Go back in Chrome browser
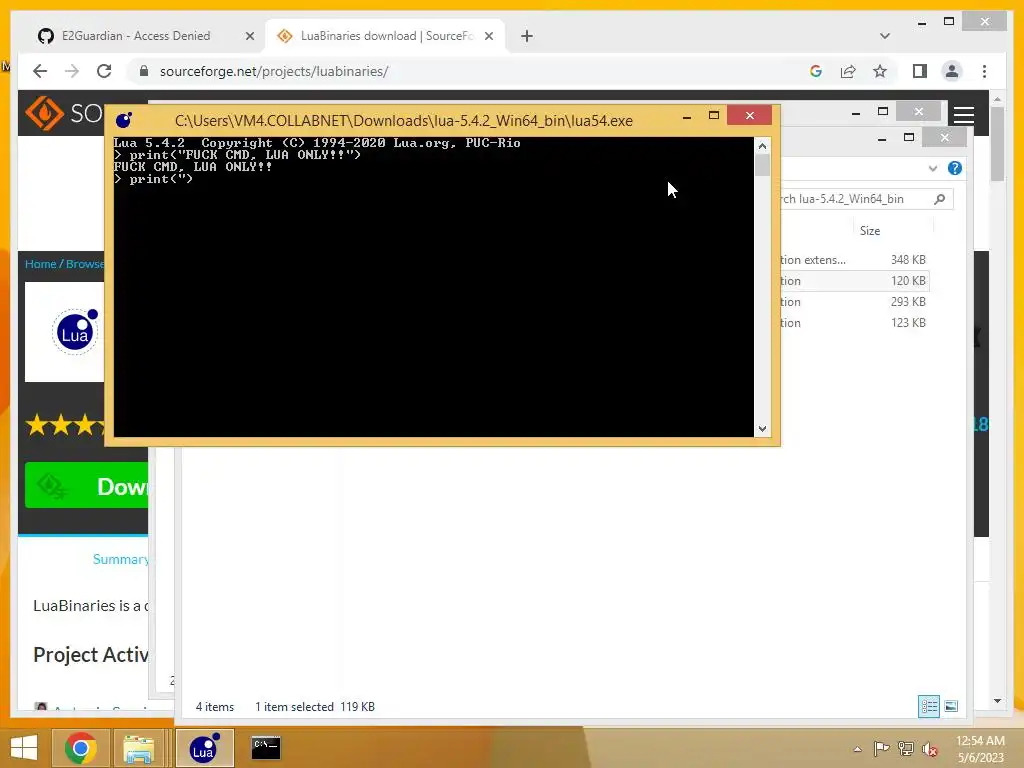 [40, 71]
